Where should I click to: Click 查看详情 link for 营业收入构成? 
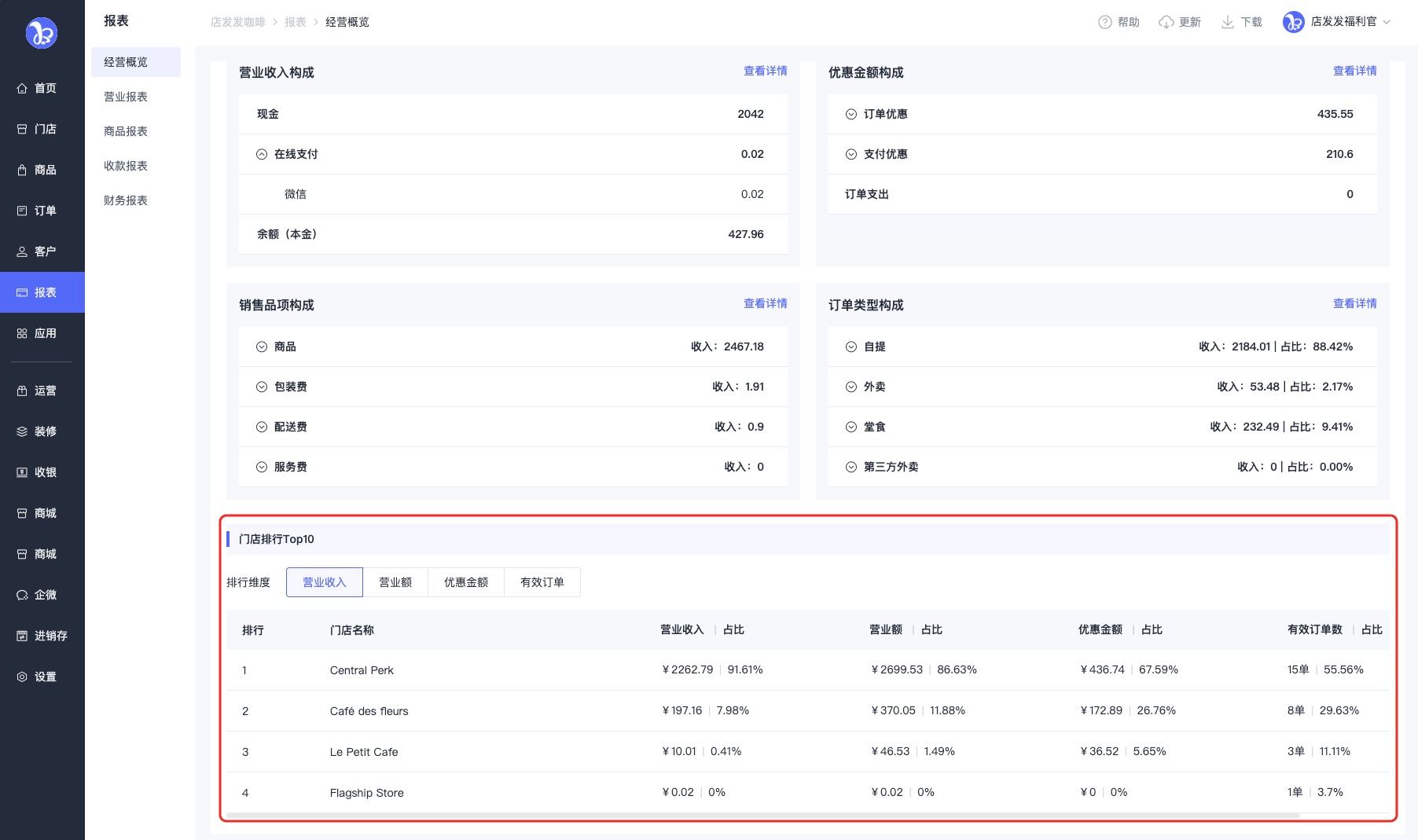(x=765, y=71)
